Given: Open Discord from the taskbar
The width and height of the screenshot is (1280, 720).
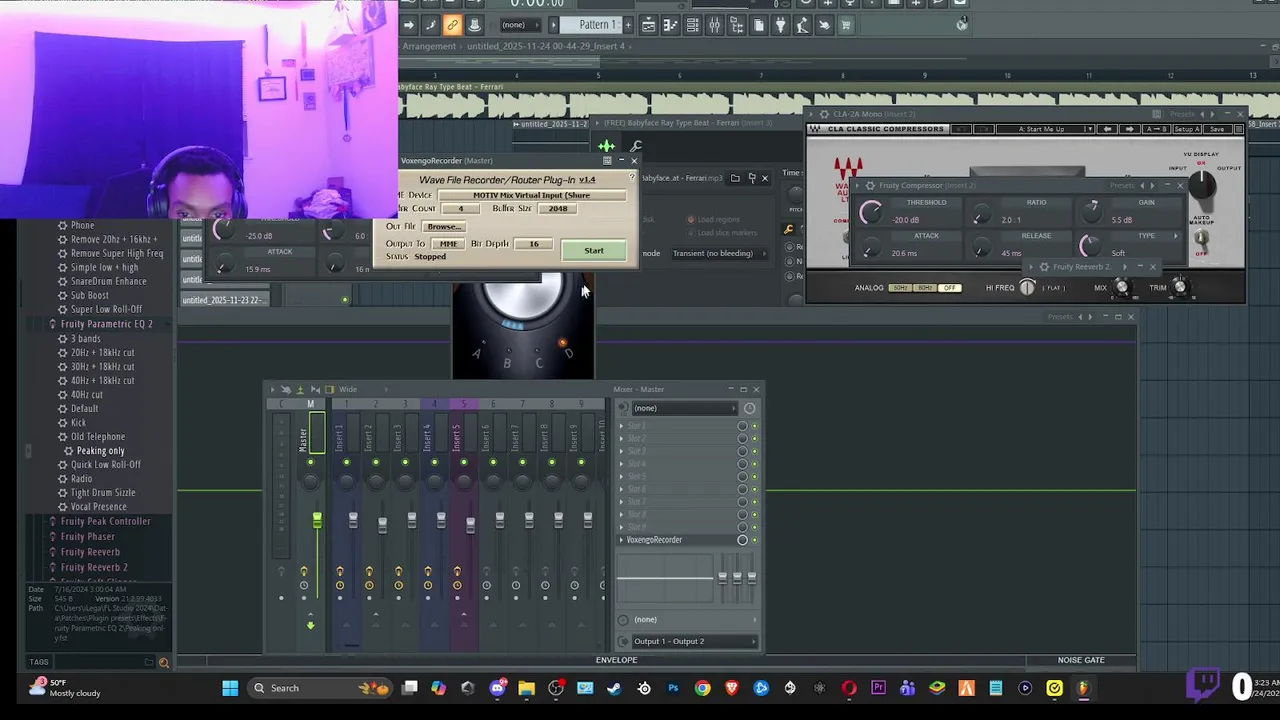Looking at the screenshot, I should (x=498, y=688).
